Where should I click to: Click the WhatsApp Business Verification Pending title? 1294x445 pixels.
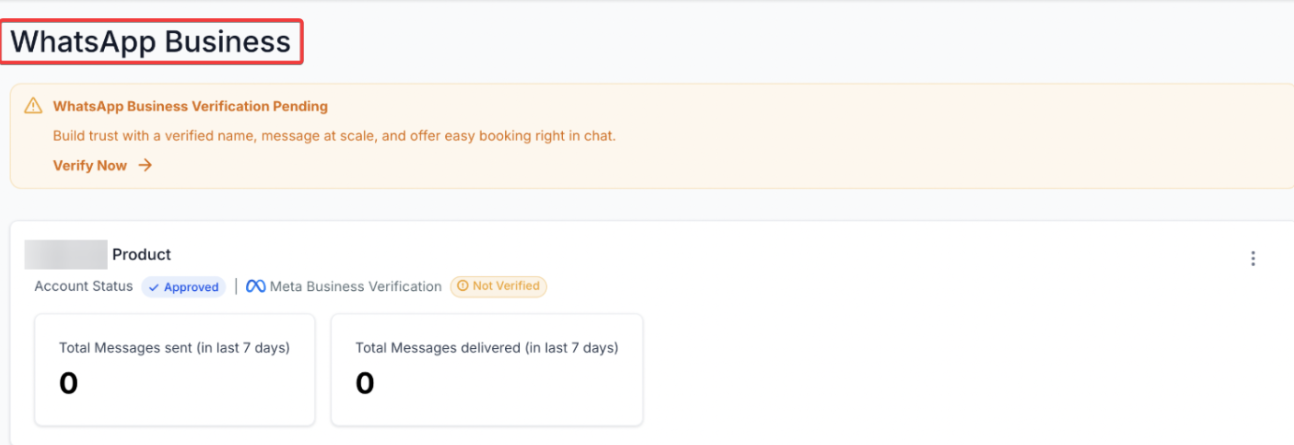pyautogui.click(x=190, y=106)
